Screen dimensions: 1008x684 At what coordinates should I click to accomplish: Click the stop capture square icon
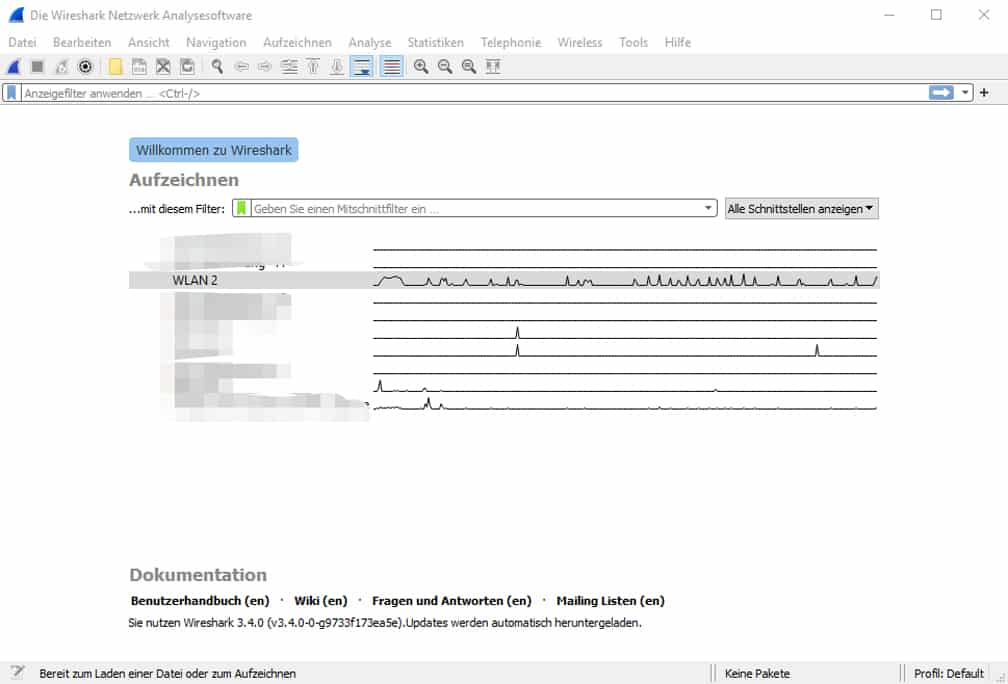37,66
